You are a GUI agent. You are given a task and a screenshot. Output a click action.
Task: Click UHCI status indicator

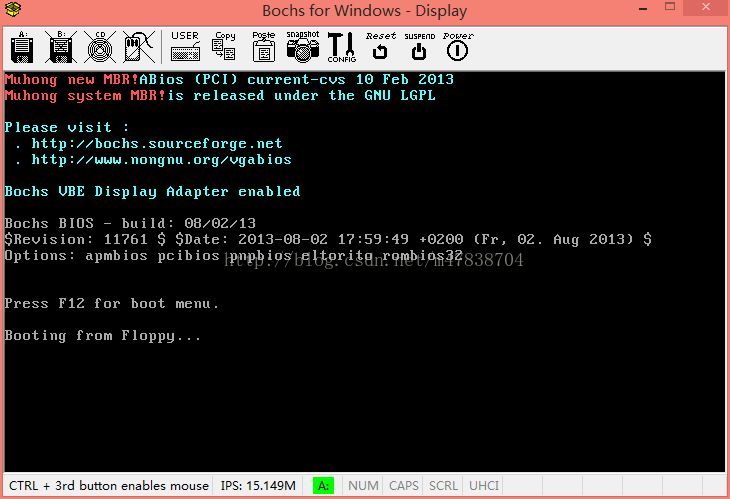[484, 486]
